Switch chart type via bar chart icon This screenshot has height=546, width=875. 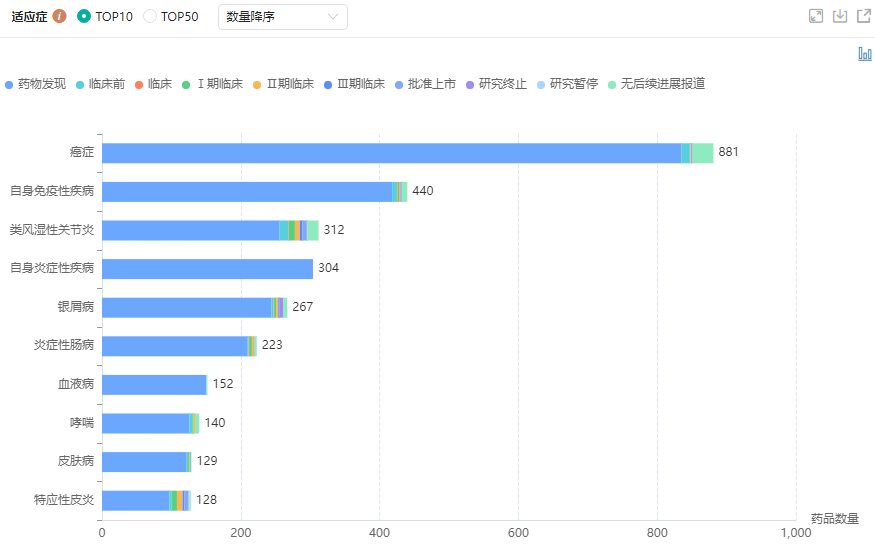[x=865, y=54]
